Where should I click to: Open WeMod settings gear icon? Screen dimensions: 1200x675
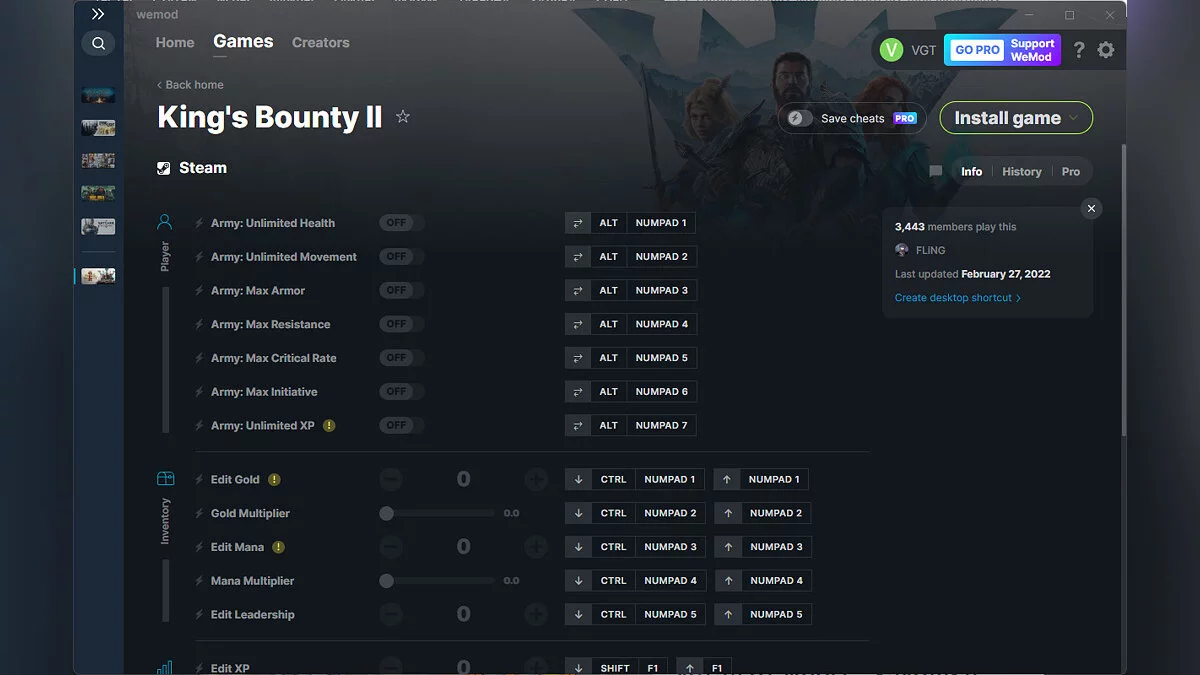[x=1106, y=50]
